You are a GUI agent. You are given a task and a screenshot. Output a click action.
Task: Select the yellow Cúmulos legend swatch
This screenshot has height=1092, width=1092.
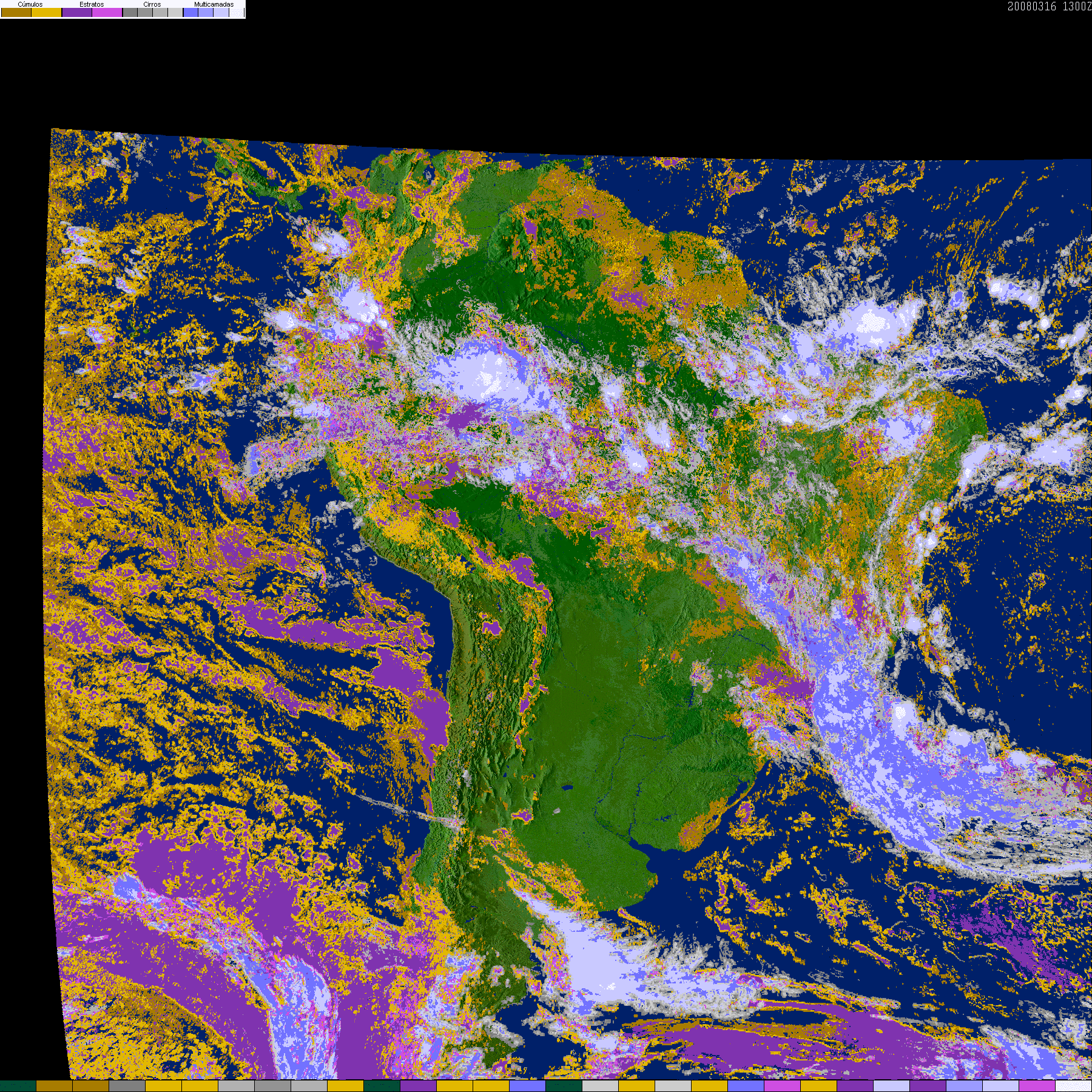point(47,12)
